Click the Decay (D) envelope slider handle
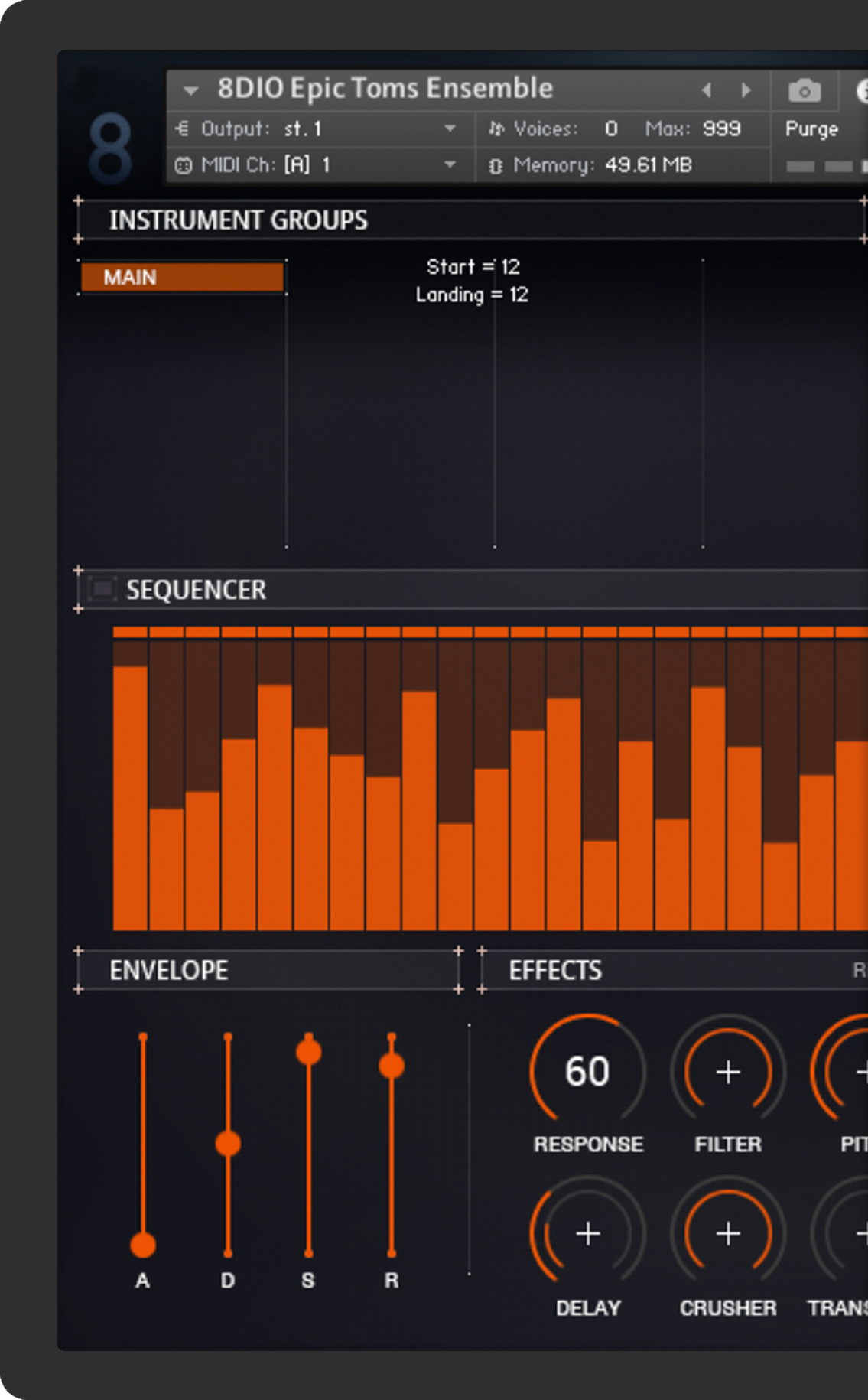The image size is (868, 1400). (228, 1144)
